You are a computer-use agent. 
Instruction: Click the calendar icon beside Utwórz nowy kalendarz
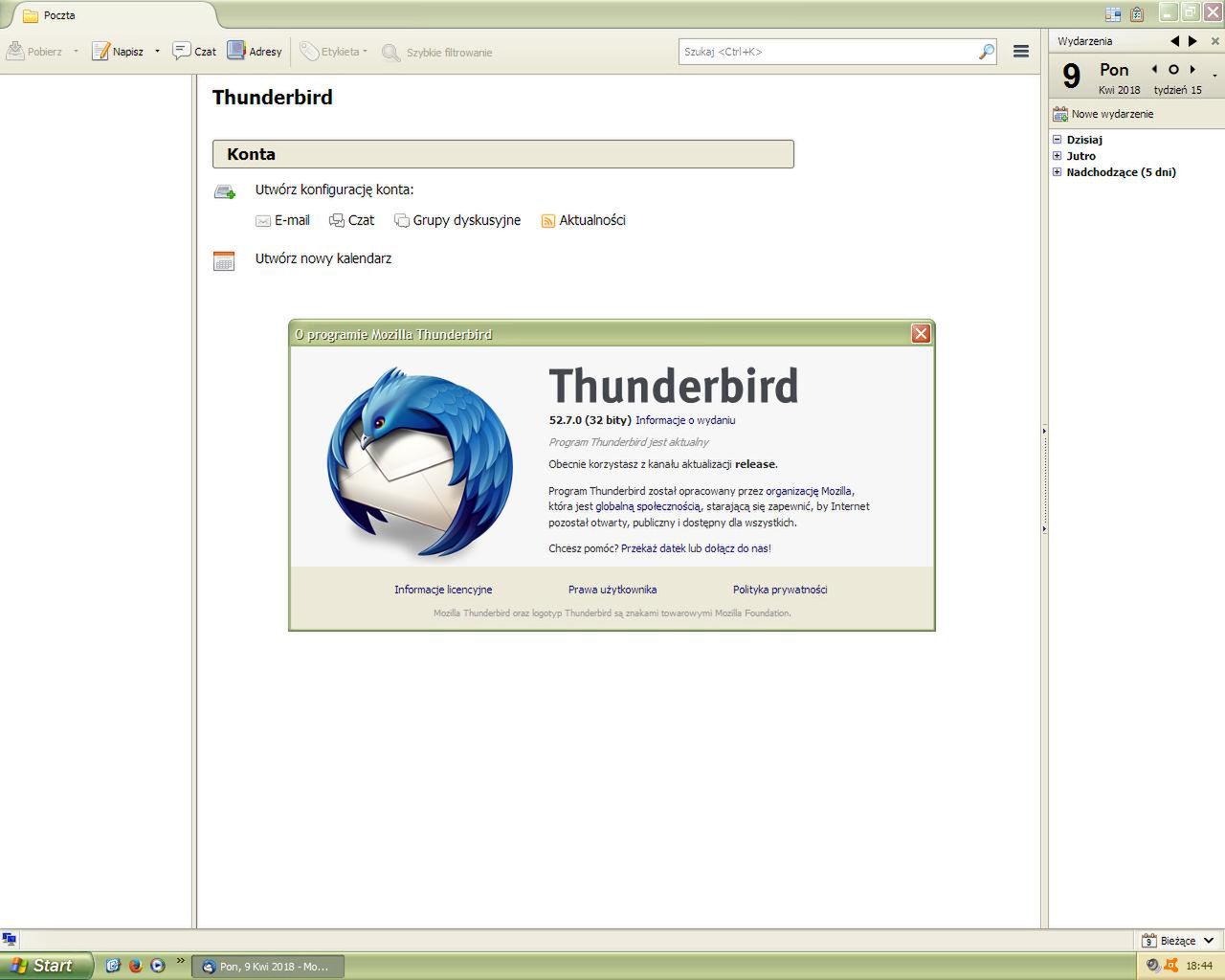224,260
